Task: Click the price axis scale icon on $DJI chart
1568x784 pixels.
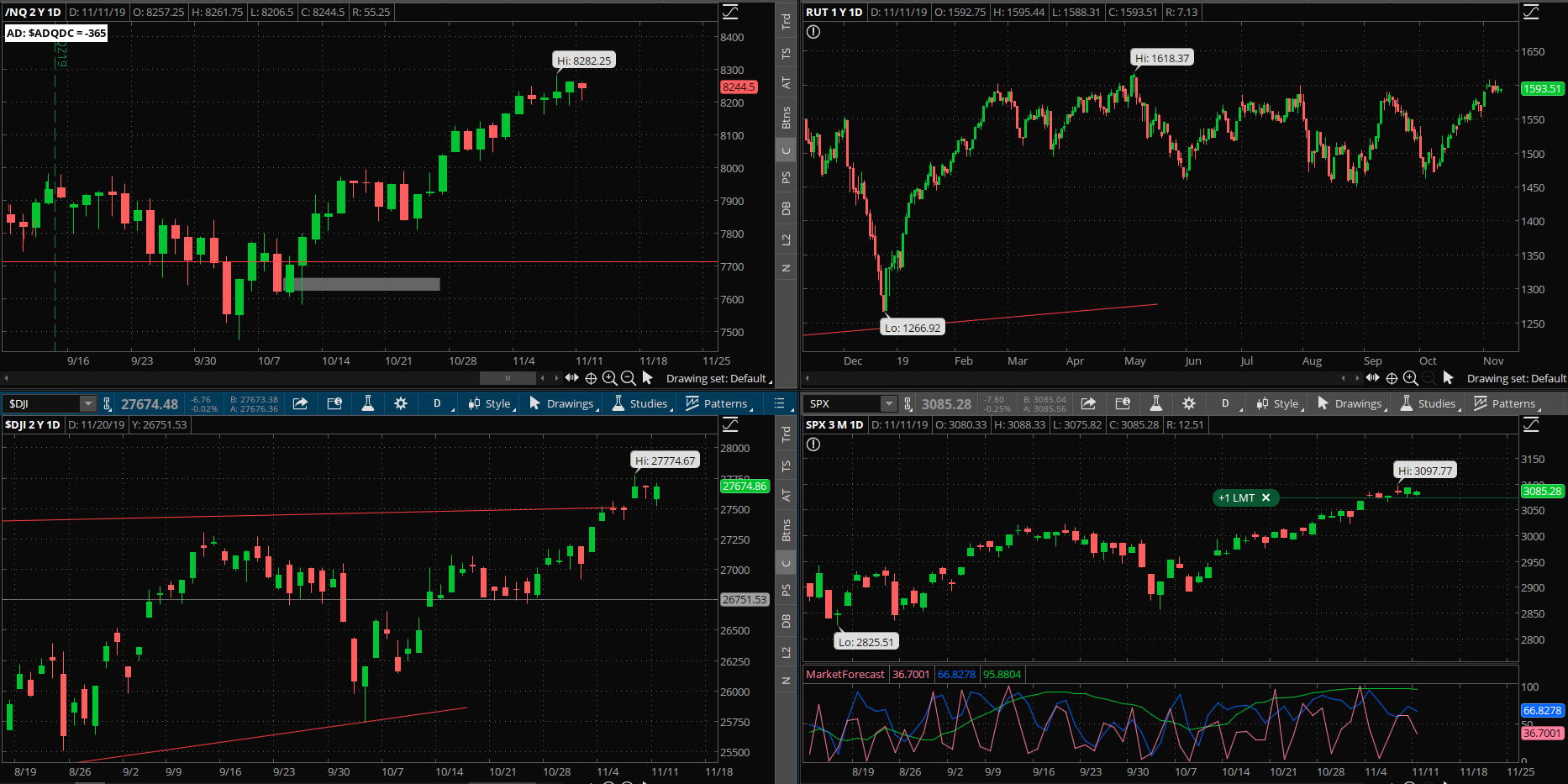Action: tap(730, 424)
